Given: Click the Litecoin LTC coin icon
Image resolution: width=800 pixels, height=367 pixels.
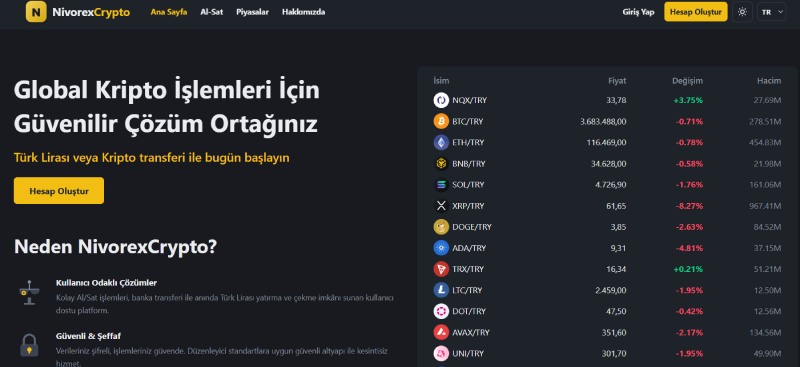Looking at the screenshot, I should 441,290.
